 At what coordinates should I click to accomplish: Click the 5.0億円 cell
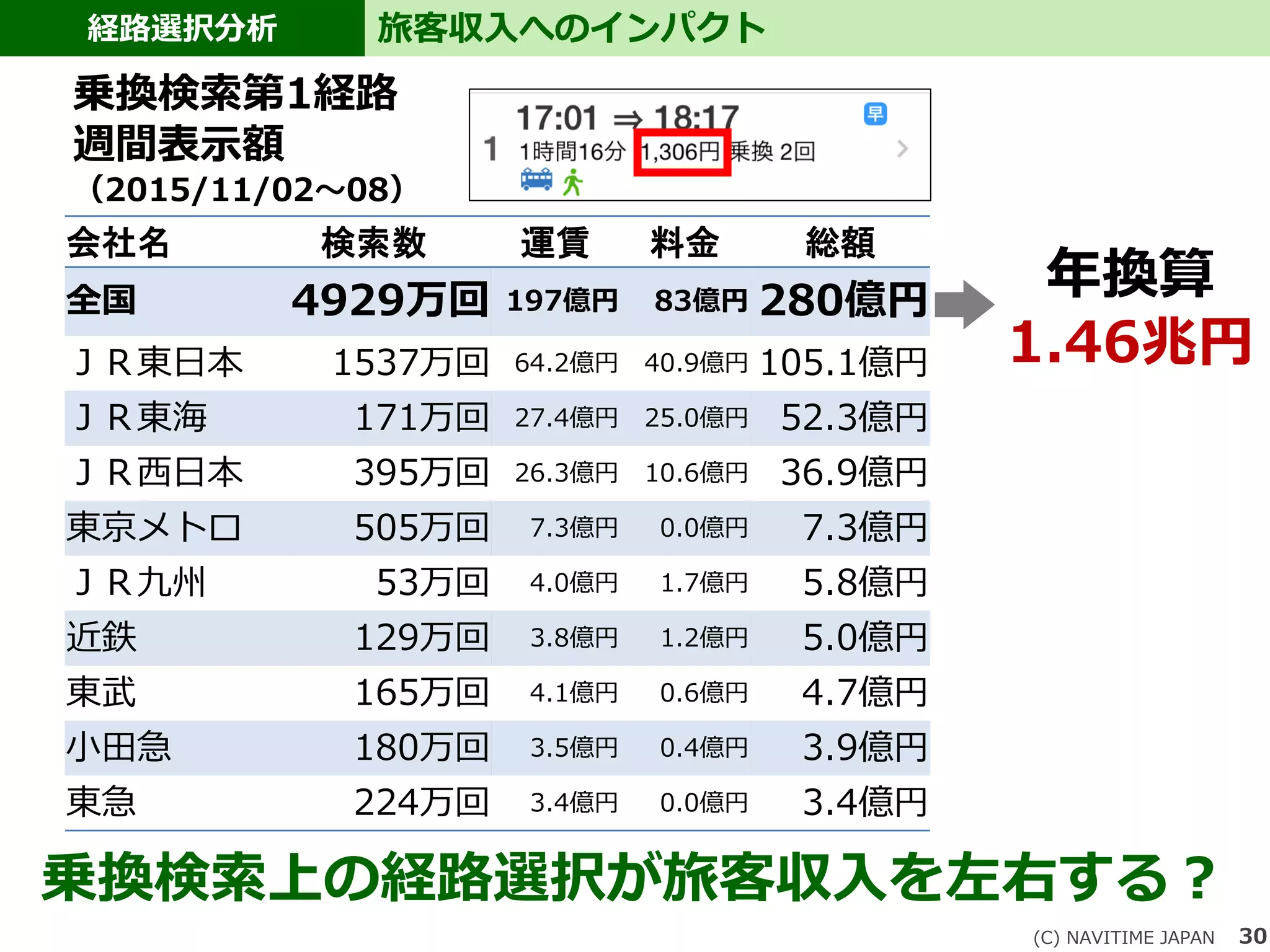pyautogui.click(x=865, y=638)
